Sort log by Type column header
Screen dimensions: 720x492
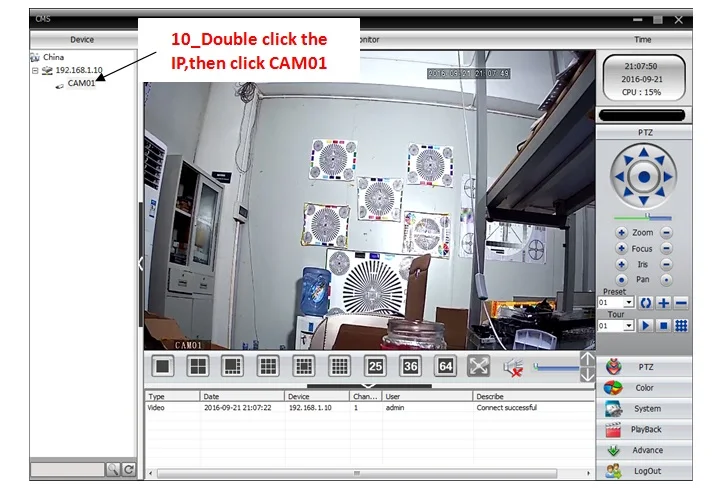pos(172,396)
